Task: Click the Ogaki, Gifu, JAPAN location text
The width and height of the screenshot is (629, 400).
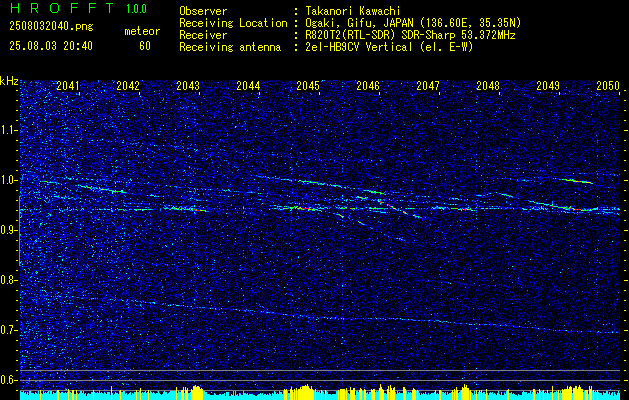Action: [x=412, y=23]
